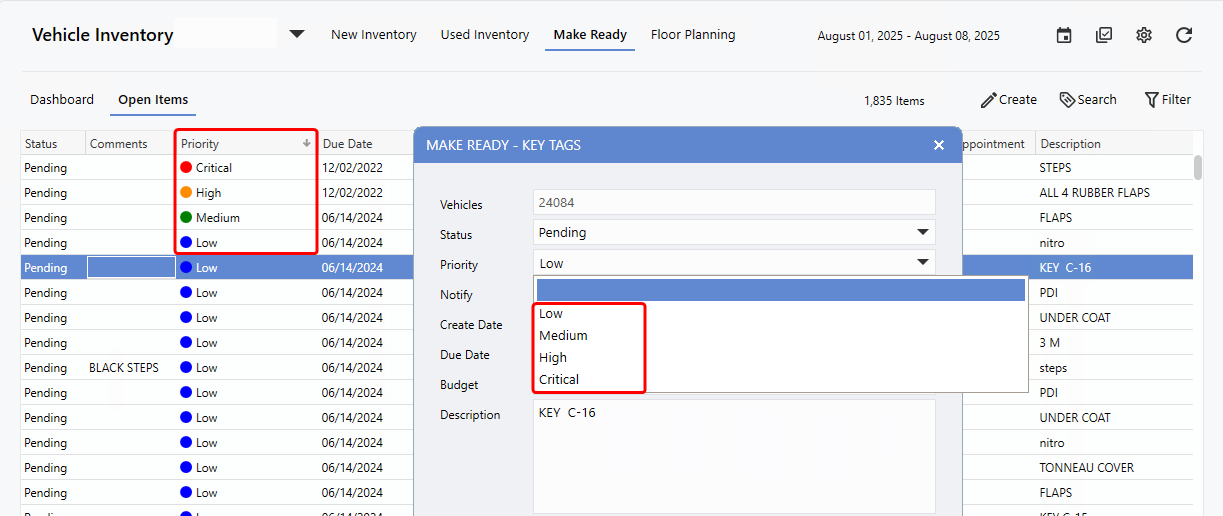Open the calendar date picker icon
The image size is (1223, 516).
[x=1064, y=35]
